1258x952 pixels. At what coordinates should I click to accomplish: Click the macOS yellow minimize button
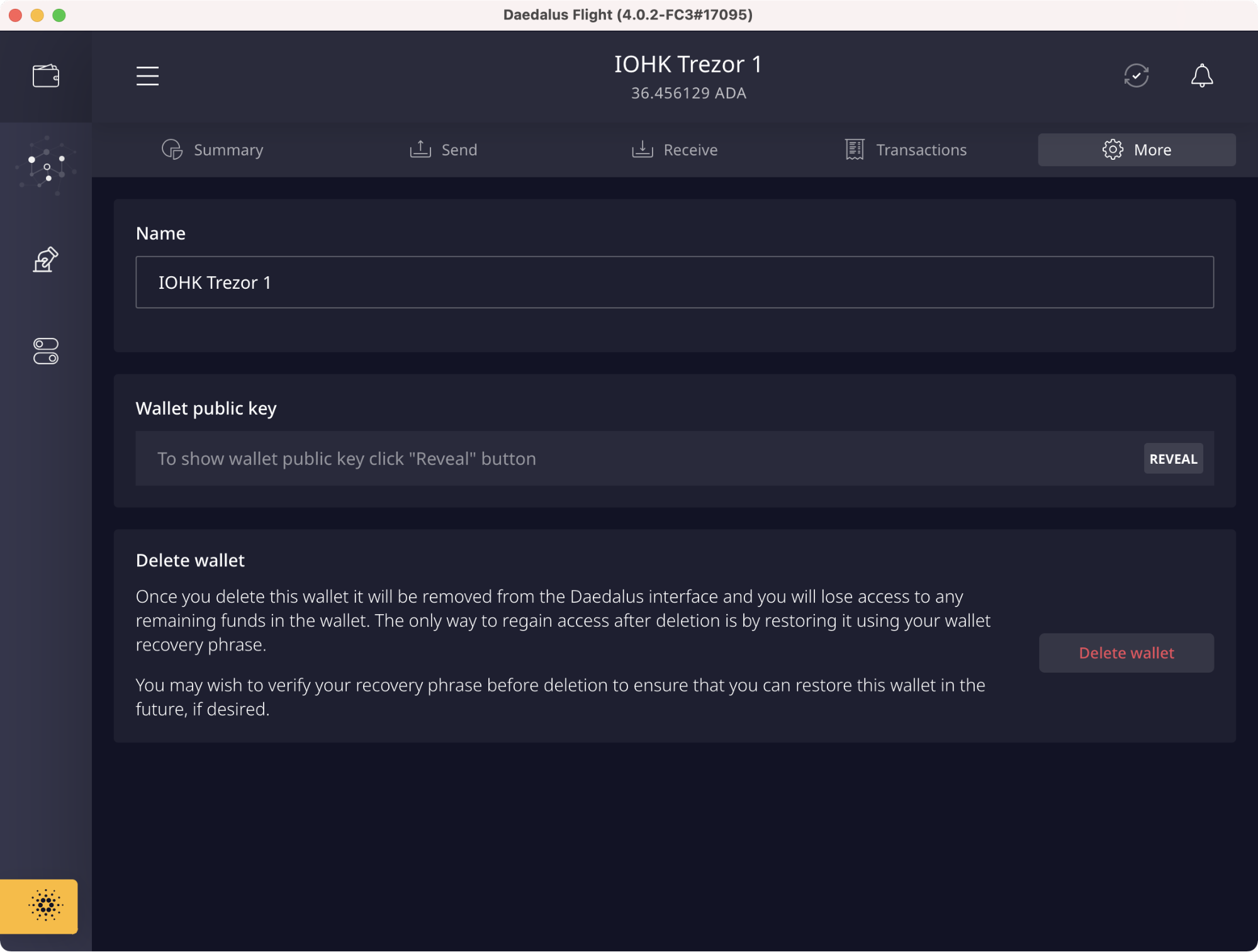(37, 15)
